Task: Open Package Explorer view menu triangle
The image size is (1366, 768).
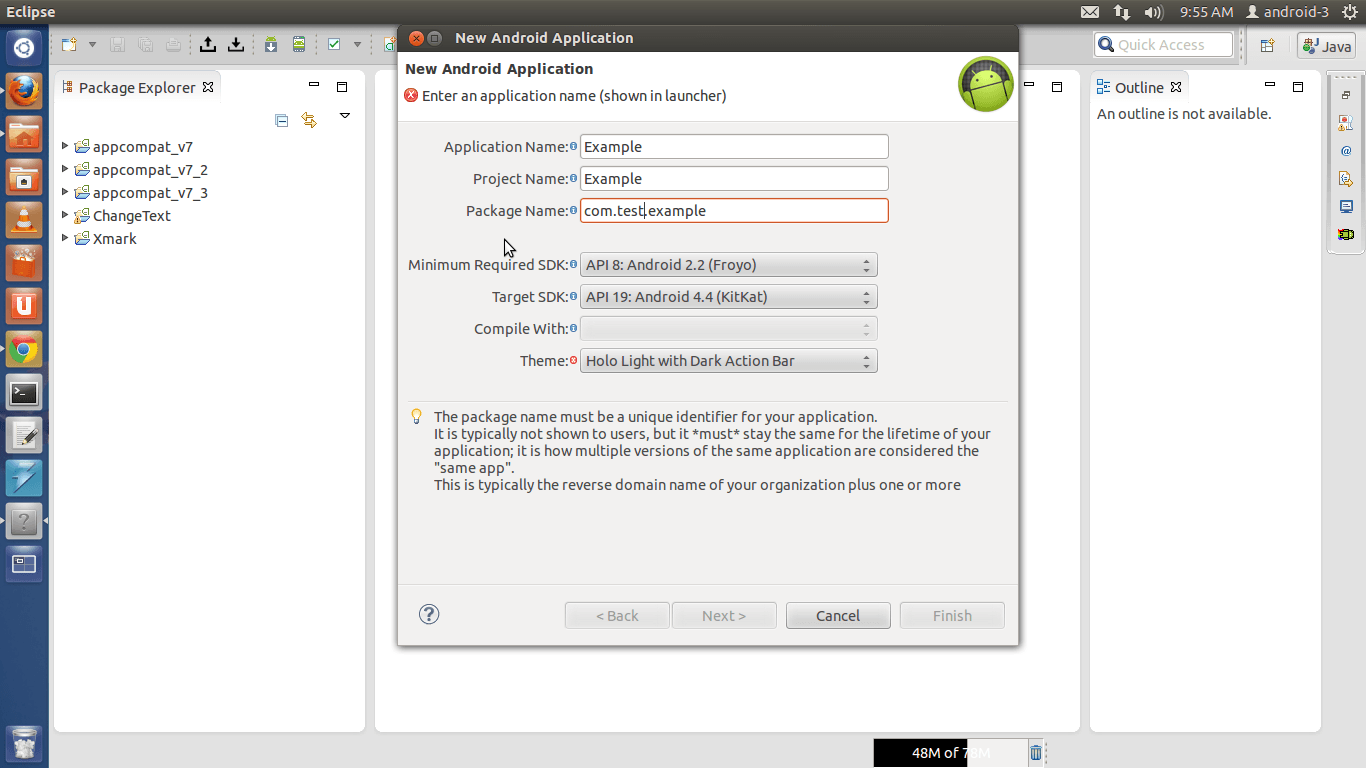Action: pos(345,116)
